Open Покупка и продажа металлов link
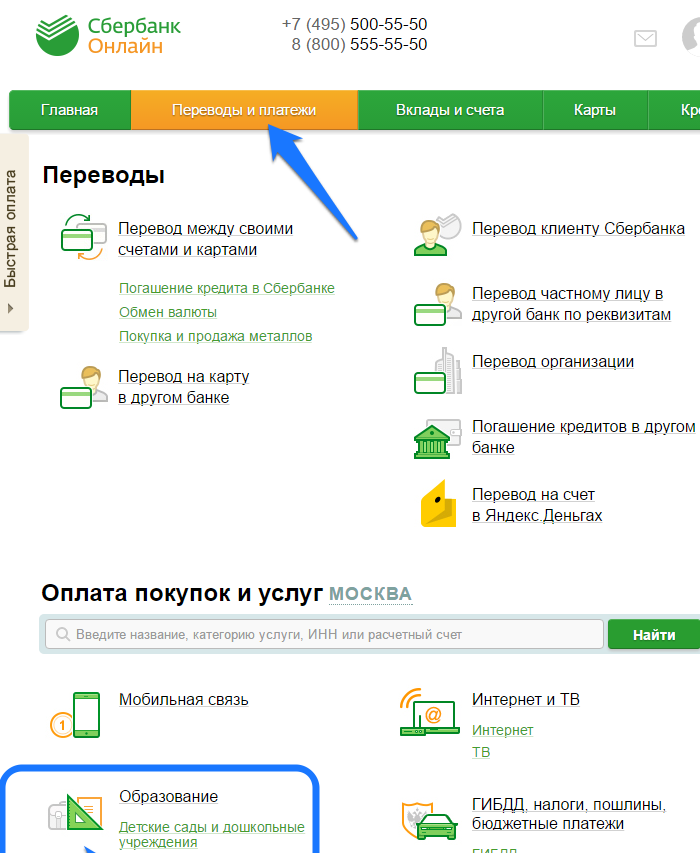The height and width of the screenshot is (853, 700). [215, 336]
